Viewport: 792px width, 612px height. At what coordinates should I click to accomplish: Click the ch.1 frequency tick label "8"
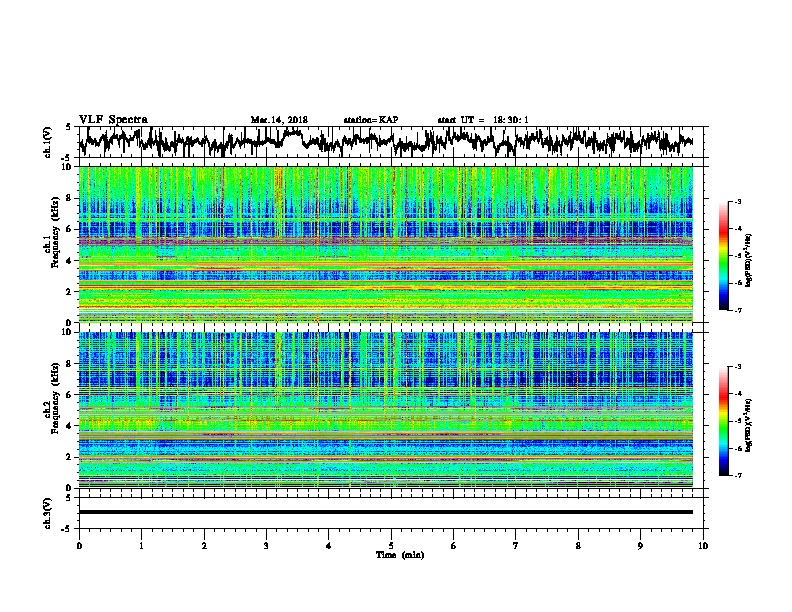coord(70,198)
